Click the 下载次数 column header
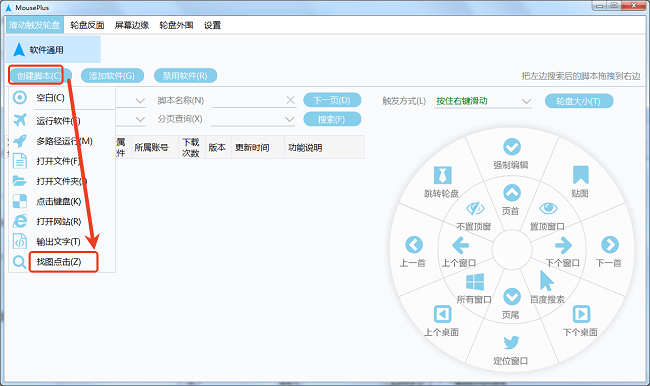Viewport: 650px width, 386px height. (x=191, y=148)
